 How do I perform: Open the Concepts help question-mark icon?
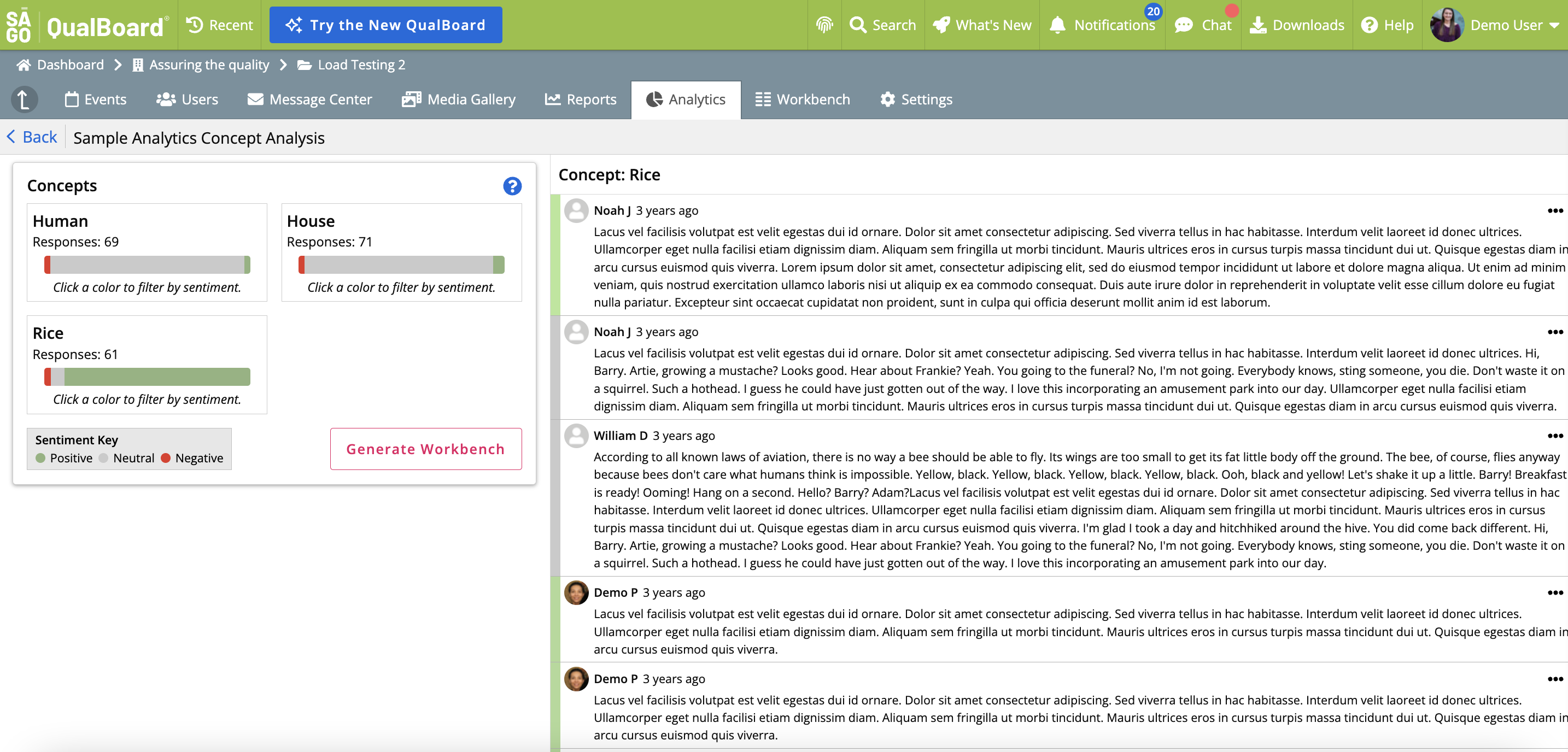512,186
